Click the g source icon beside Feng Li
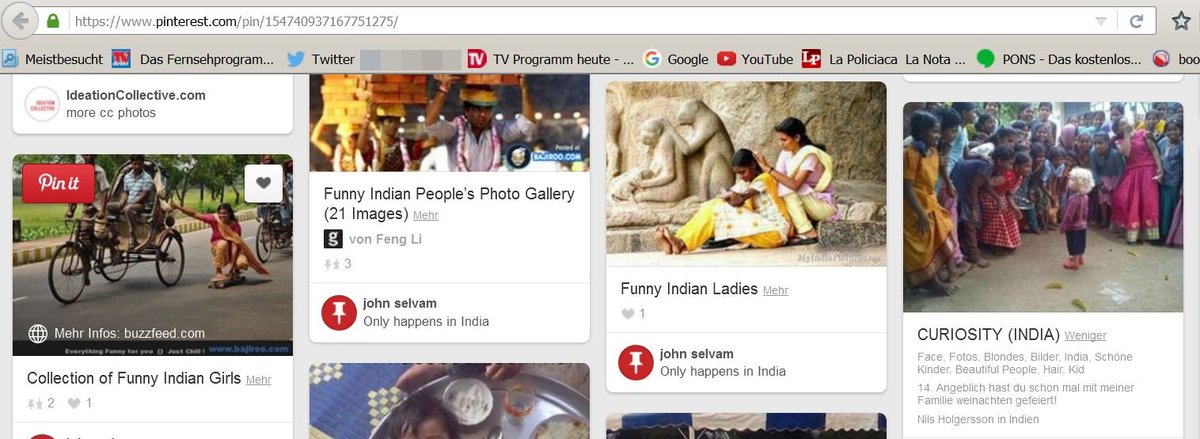Viewport: 1200px width, 439px height. click(x=333, y=239)
